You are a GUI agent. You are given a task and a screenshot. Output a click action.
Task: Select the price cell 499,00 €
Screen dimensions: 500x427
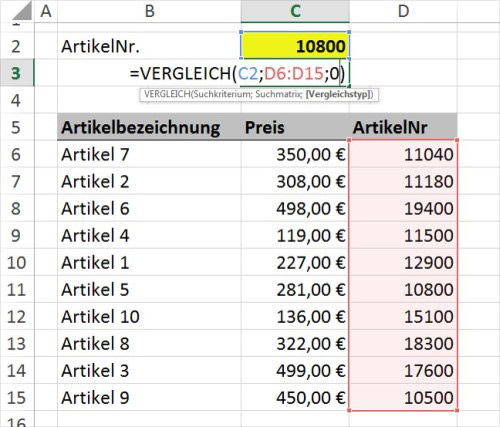click(295, 370)
